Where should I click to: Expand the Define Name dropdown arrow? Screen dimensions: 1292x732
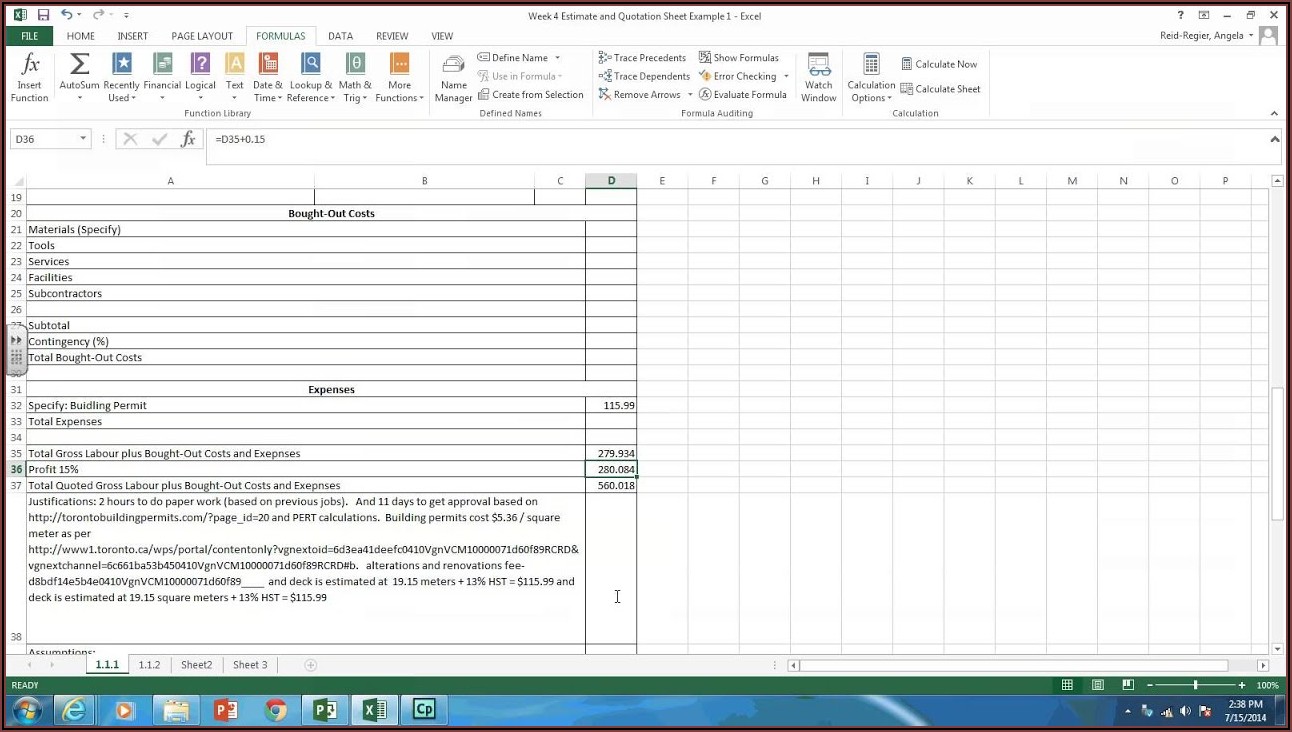(x=557, y=58)
